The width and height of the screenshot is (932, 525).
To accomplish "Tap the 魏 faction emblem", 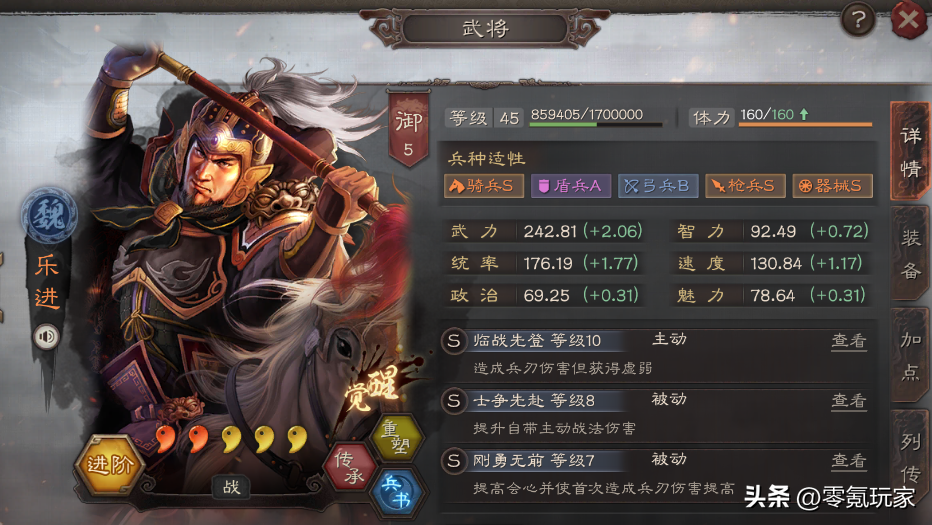I will pyautogui.click(x=49, y=215).
